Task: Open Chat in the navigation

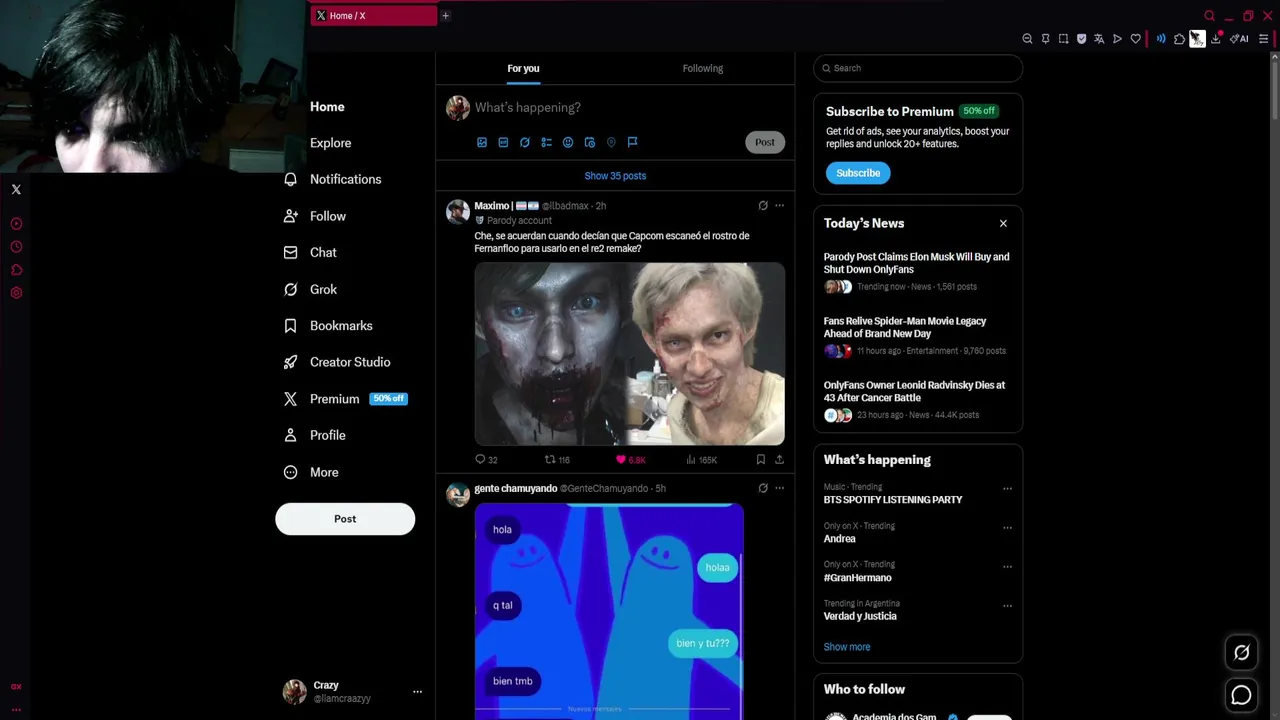Action: (x=310, y=252)
